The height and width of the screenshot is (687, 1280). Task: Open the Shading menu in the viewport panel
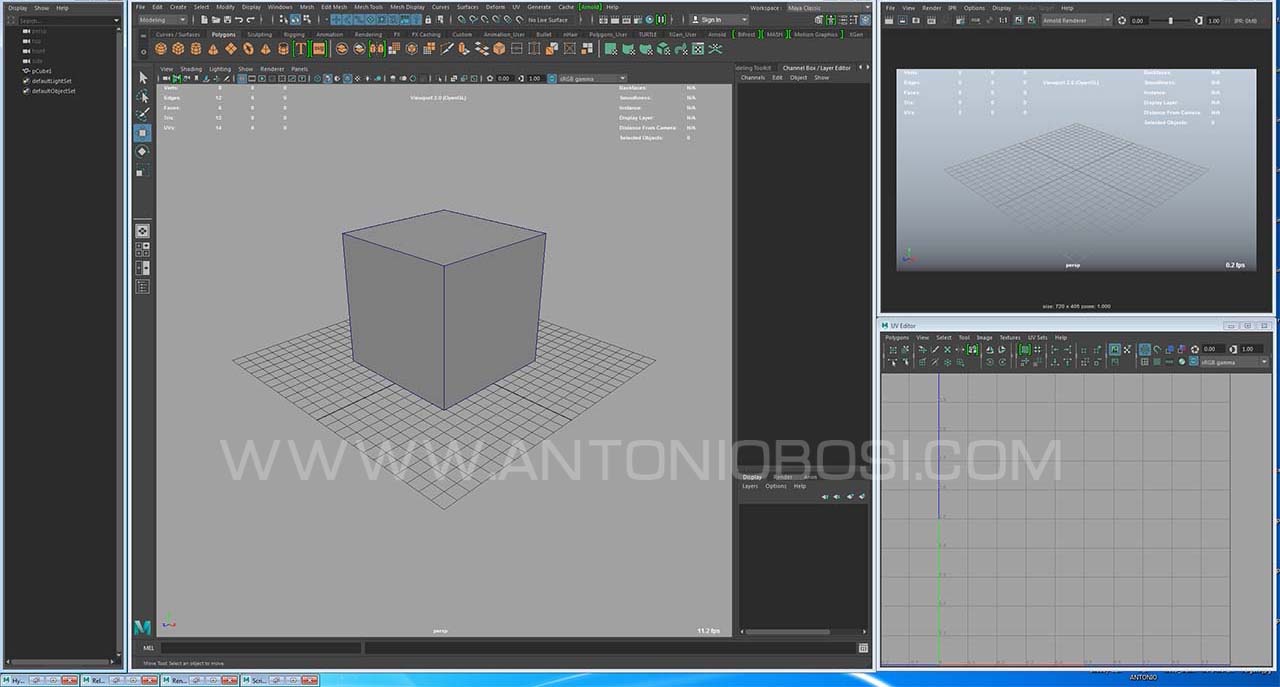click(191, 69)
